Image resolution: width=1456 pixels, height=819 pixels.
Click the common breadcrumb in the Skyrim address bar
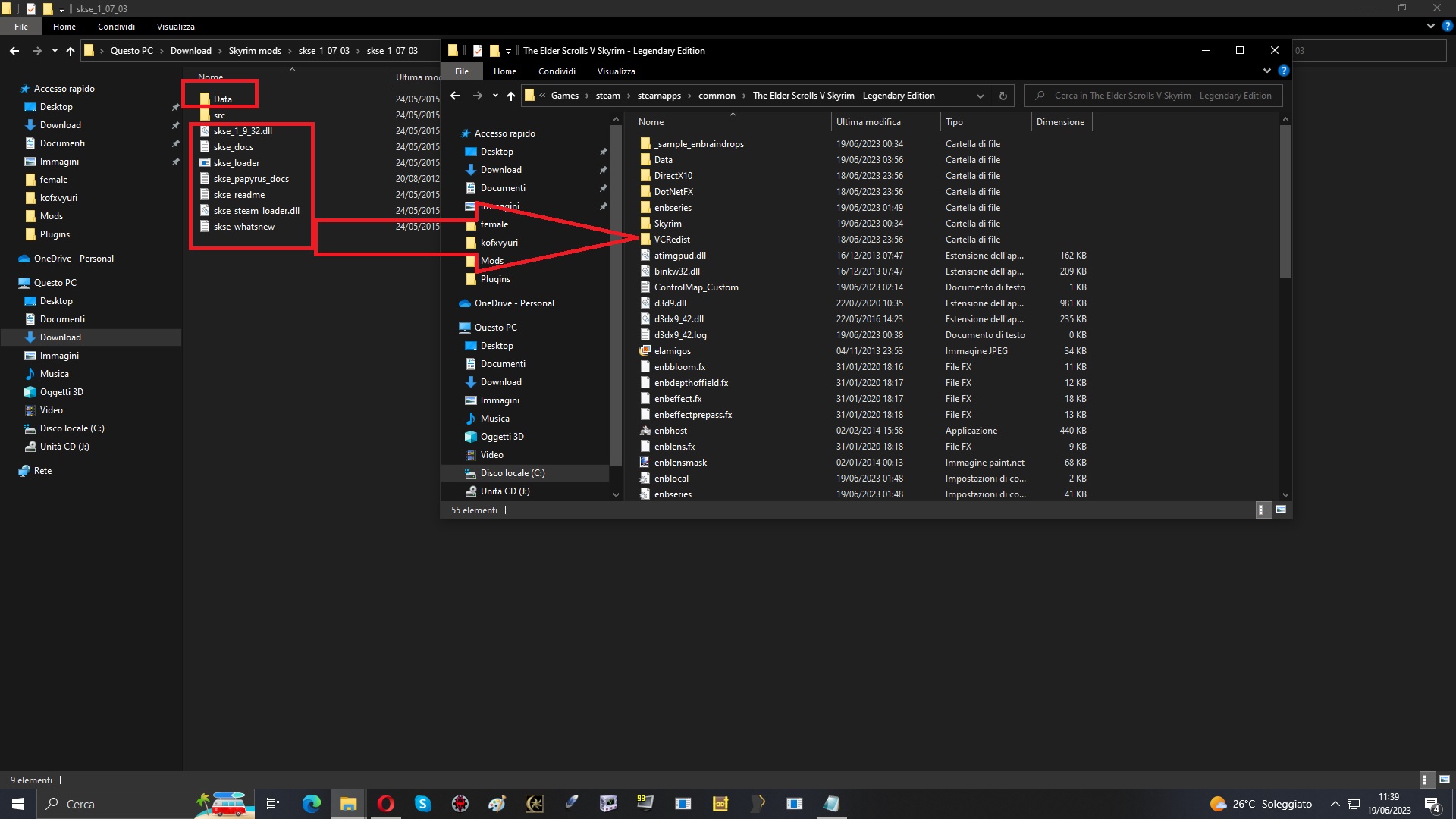(717, 96)
